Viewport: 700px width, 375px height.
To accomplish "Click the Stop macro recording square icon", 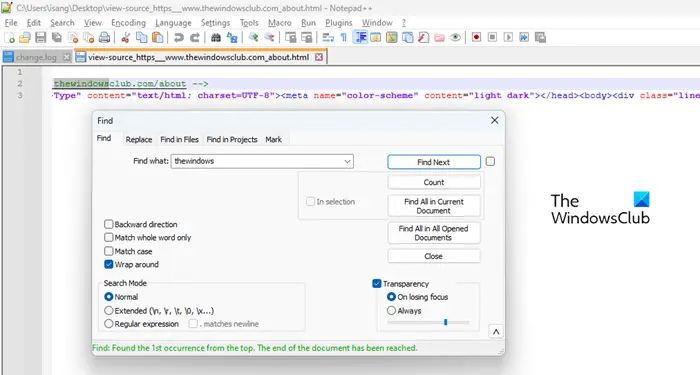I will tap(492, 38).
